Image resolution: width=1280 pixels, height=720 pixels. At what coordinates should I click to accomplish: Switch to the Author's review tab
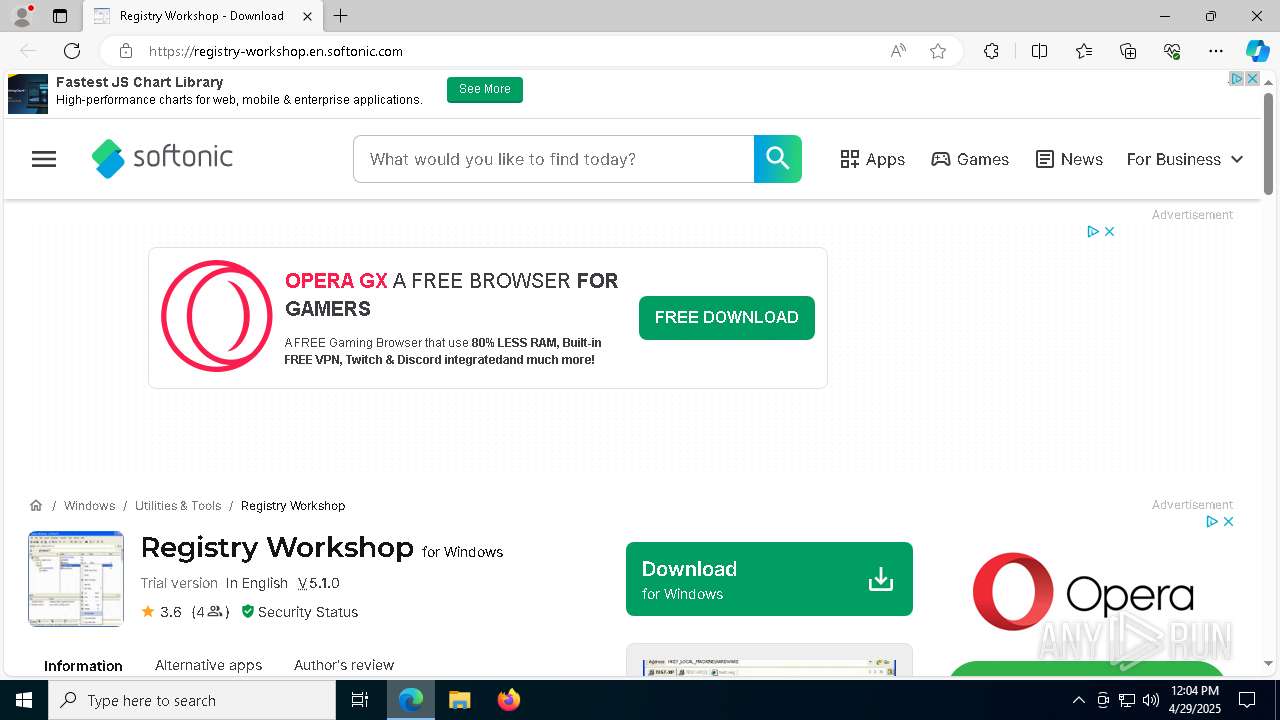click(344, 665)
